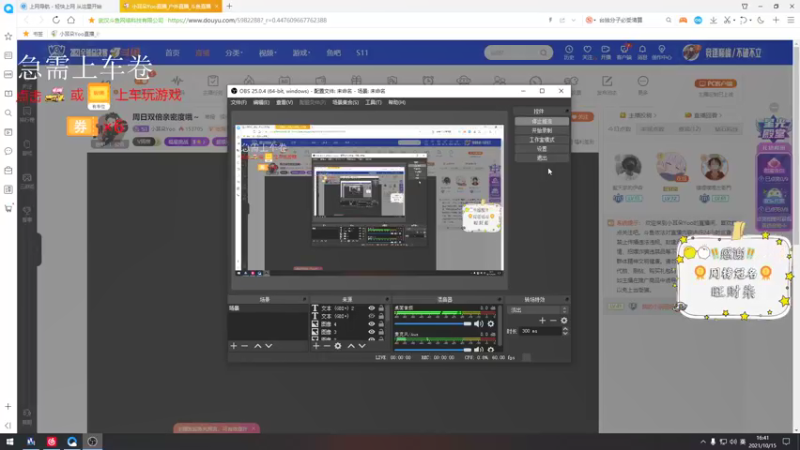The height and width of the screenshot is (450, 800).
Task: Add a scene with the plus icon in OBS
Action: coord(234,346)
